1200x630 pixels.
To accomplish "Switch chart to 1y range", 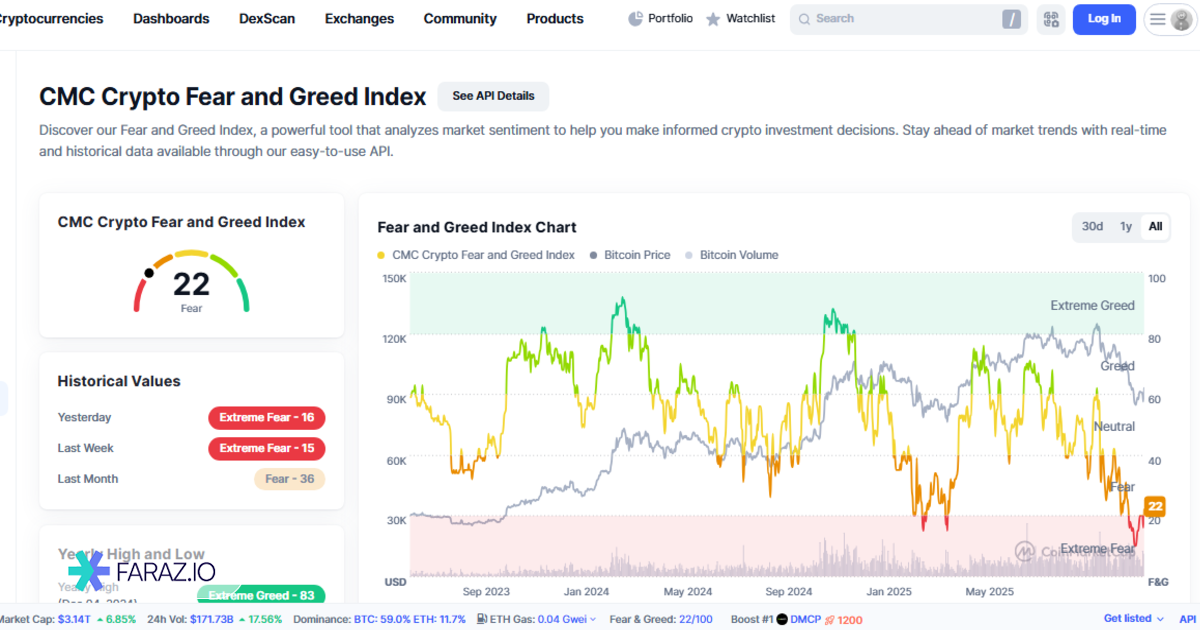I will click(1126, 226).
